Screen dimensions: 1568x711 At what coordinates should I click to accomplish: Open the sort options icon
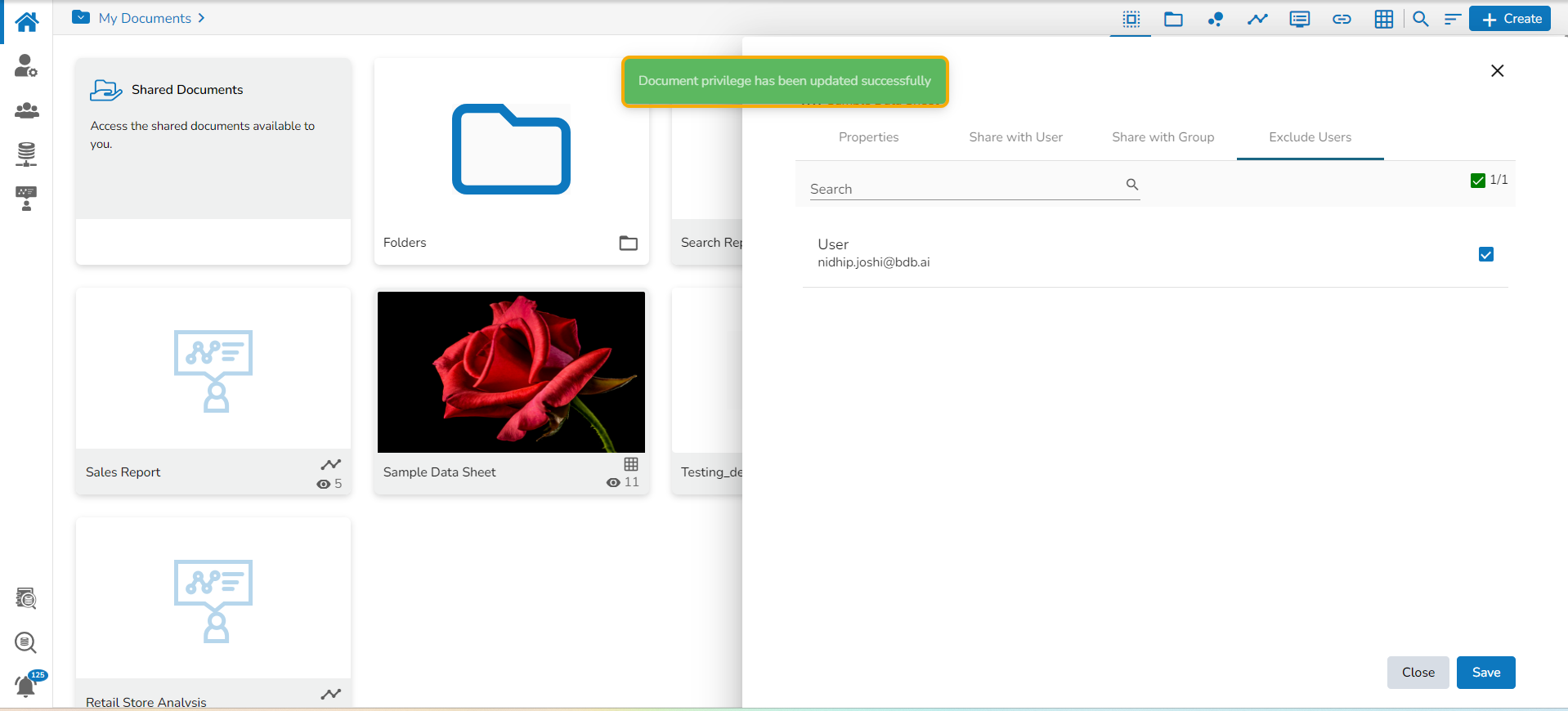click(1452, 19)
